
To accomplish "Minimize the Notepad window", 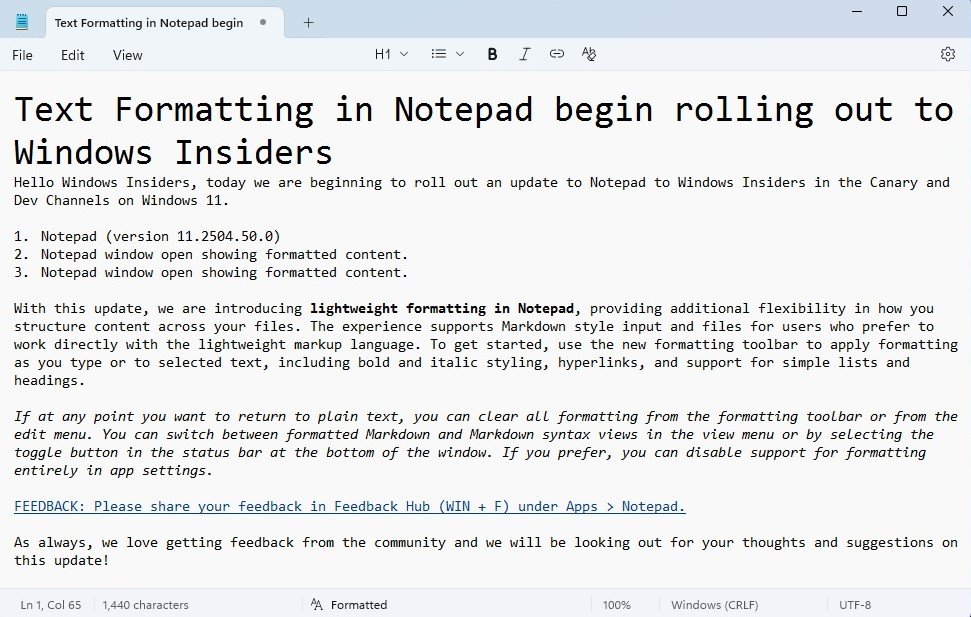I will 857,11.
